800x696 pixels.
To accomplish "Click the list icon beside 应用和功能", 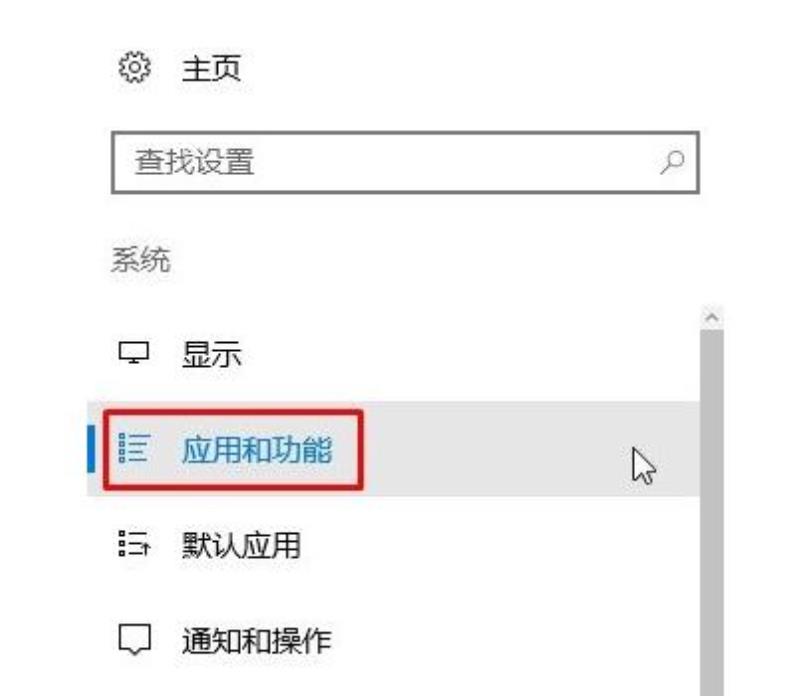I will (135, 448).
